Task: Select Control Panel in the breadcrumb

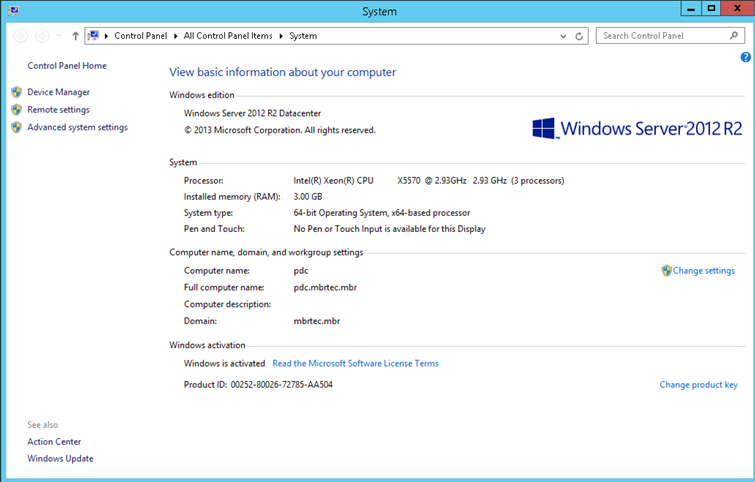Action: click(141, 36)
